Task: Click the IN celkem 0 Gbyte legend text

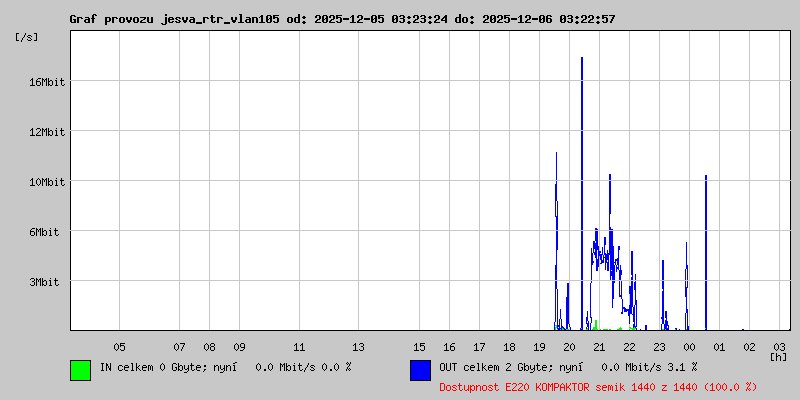Action: click(225, 367)
